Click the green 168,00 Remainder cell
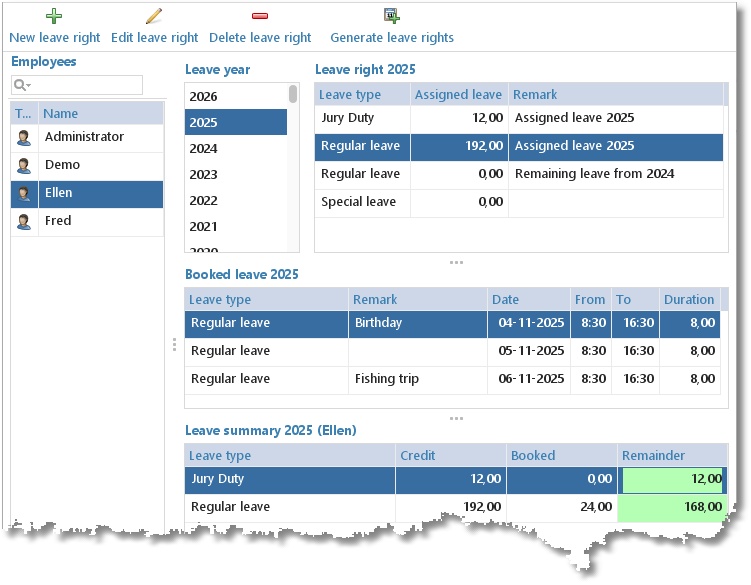751x585 pixels. coord(672,507)
